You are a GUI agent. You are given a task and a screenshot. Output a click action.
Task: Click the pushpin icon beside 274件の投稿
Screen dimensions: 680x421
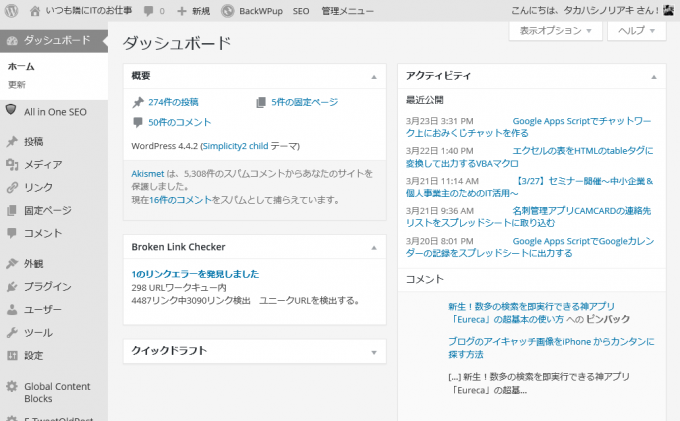pos(138,102)
